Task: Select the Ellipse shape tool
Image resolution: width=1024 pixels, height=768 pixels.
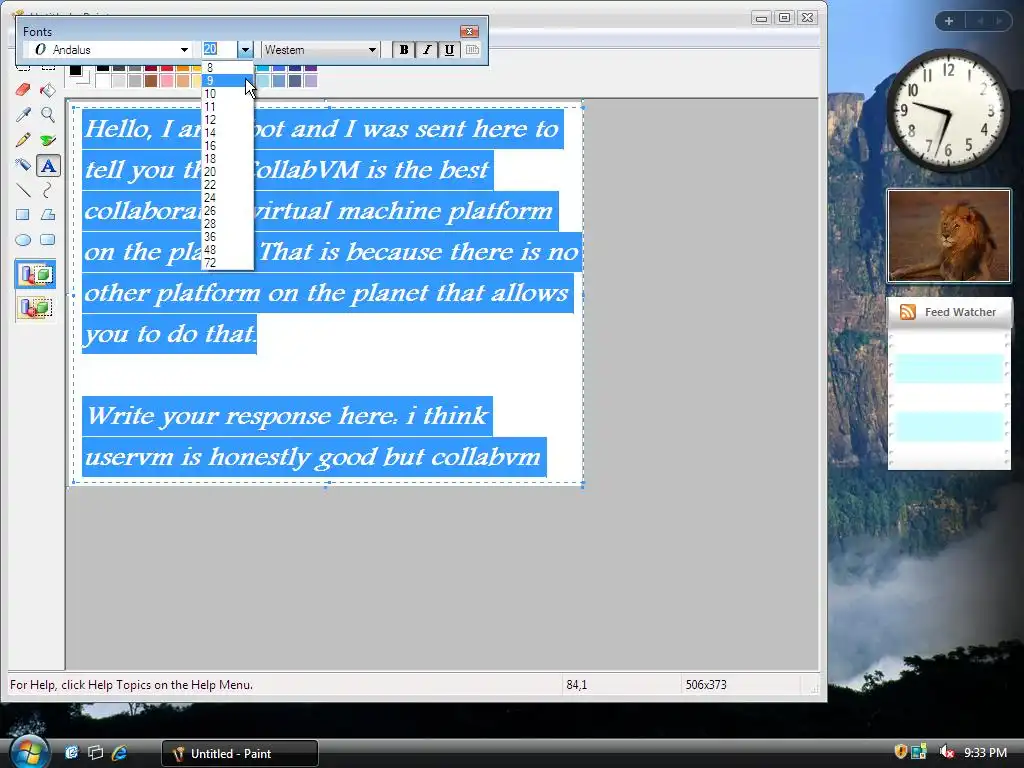Action: click(23, 240)
